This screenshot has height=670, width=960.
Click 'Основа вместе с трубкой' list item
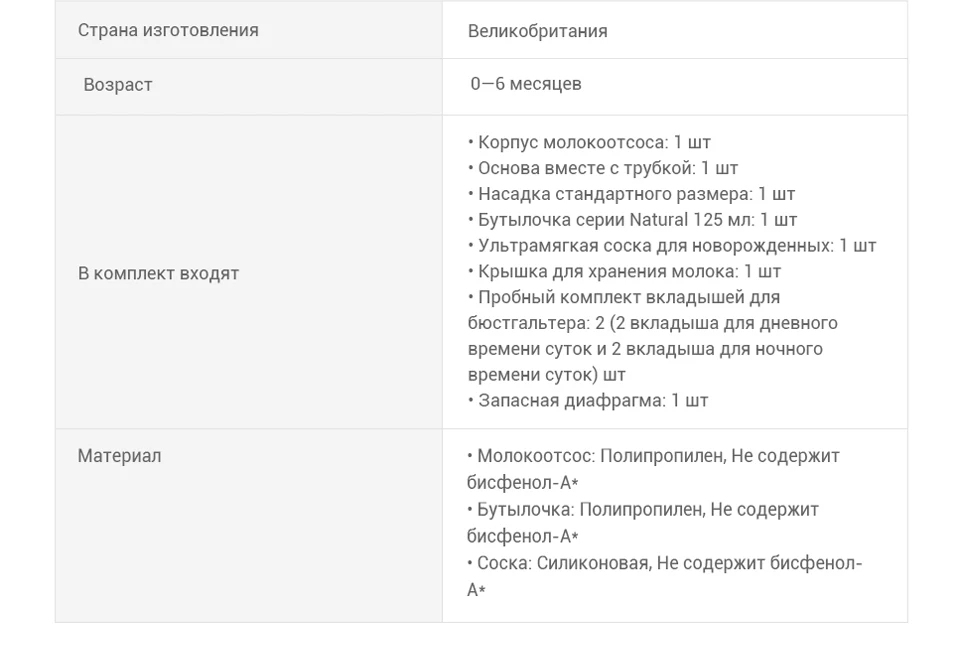tap(602, 168)
